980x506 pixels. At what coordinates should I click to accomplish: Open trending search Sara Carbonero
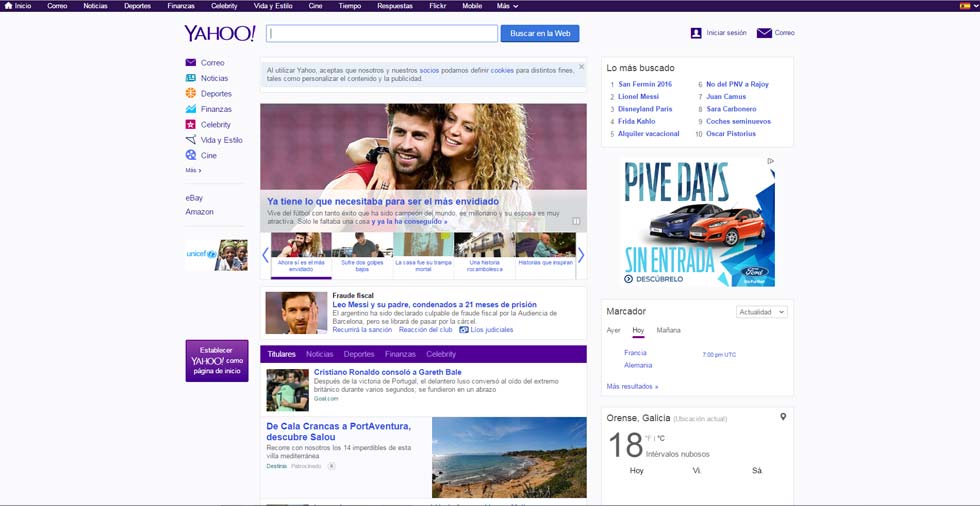tap(731, 109)
